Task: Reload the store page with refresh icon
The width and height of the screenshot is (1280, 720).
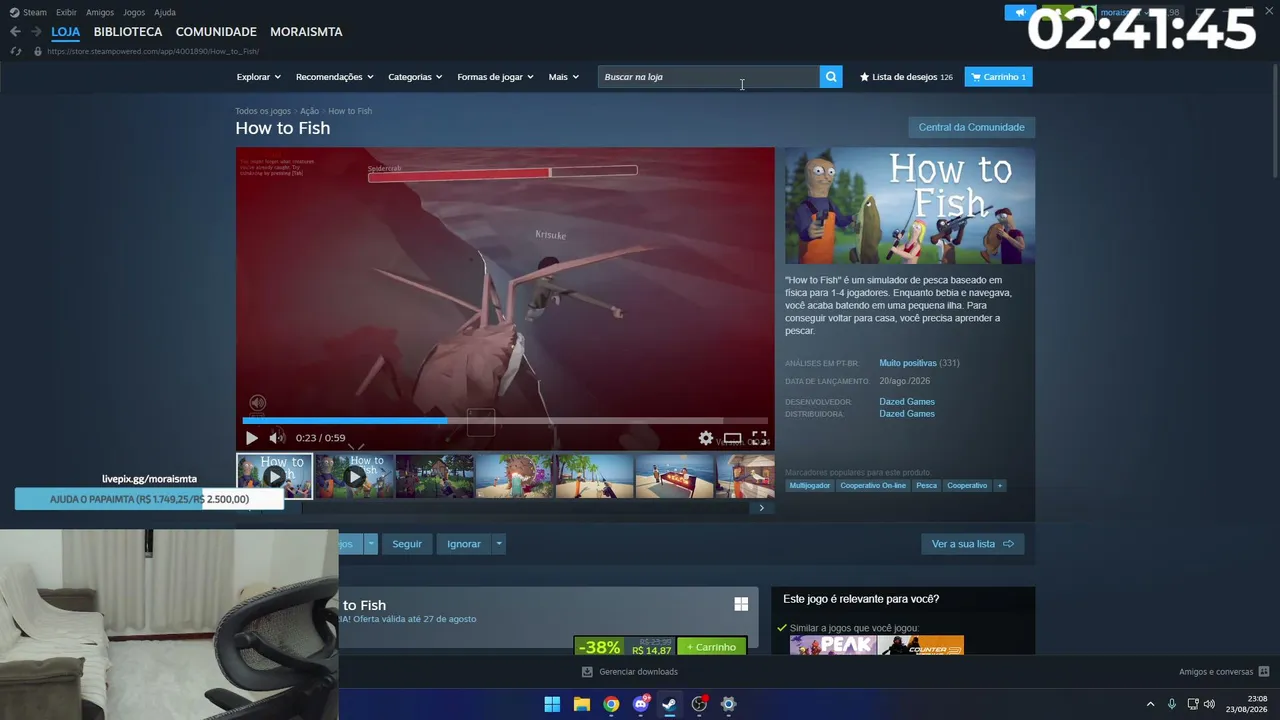Action: tap(15, 51)
